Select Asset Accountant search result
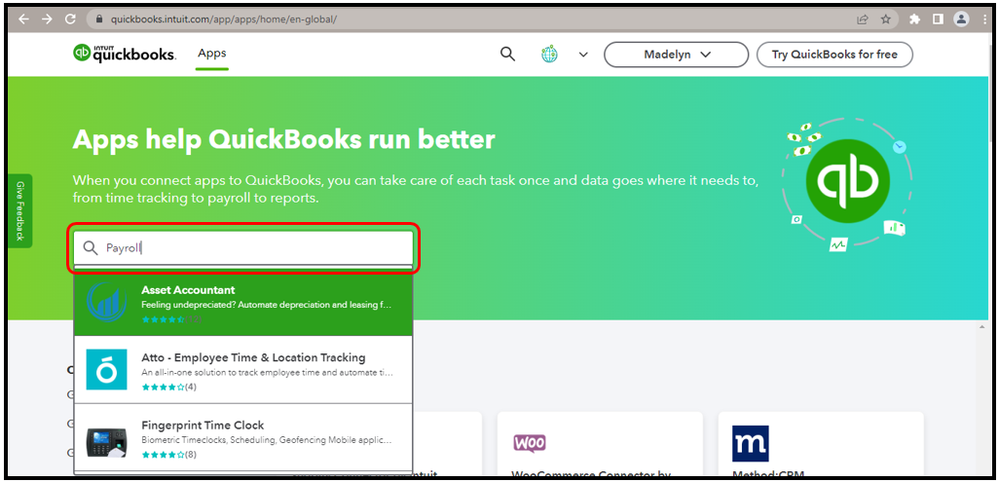Screen dimensions: 999x483 [243, 305]
